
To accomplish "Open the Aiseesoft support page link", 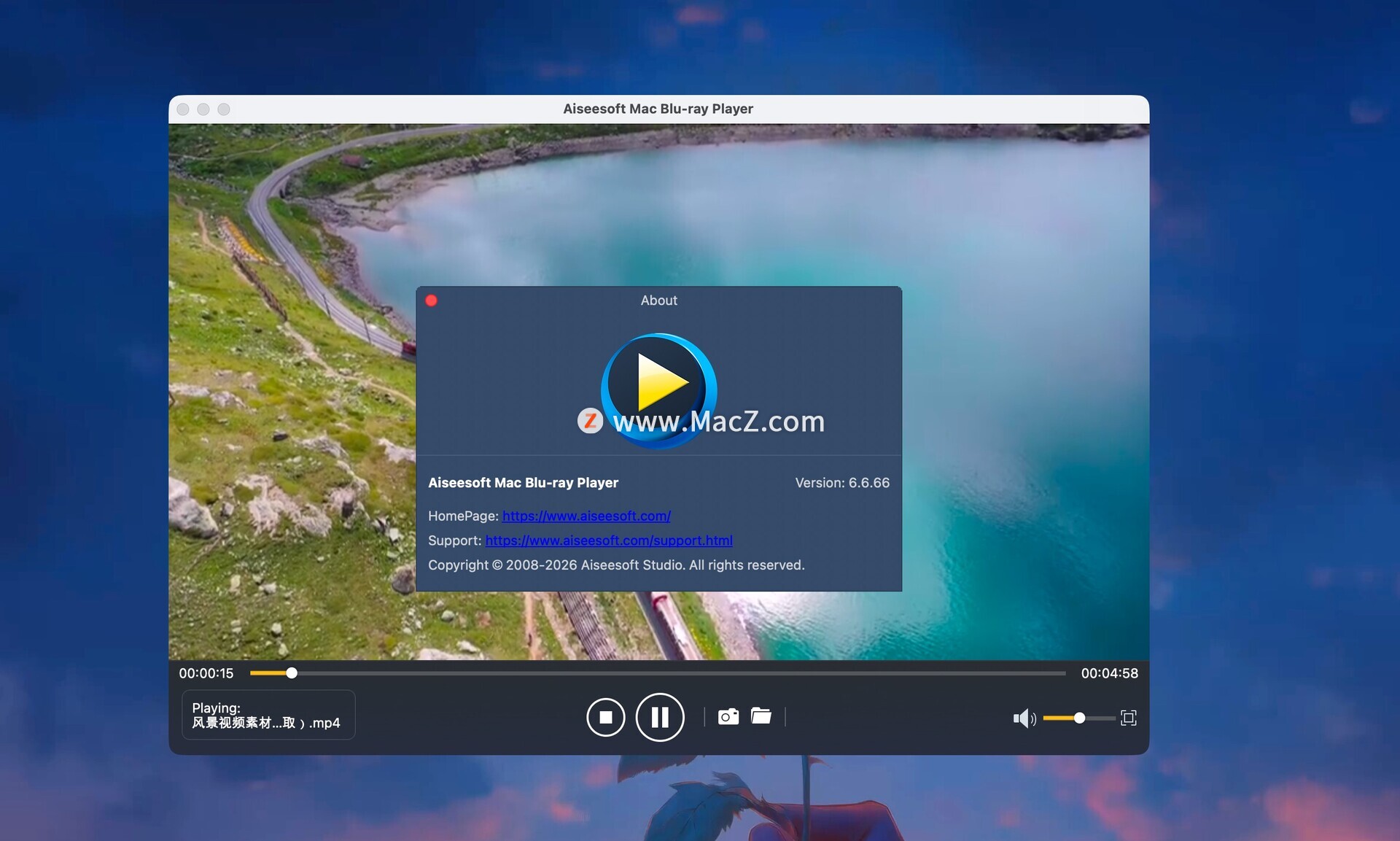I will coord(609,540).
